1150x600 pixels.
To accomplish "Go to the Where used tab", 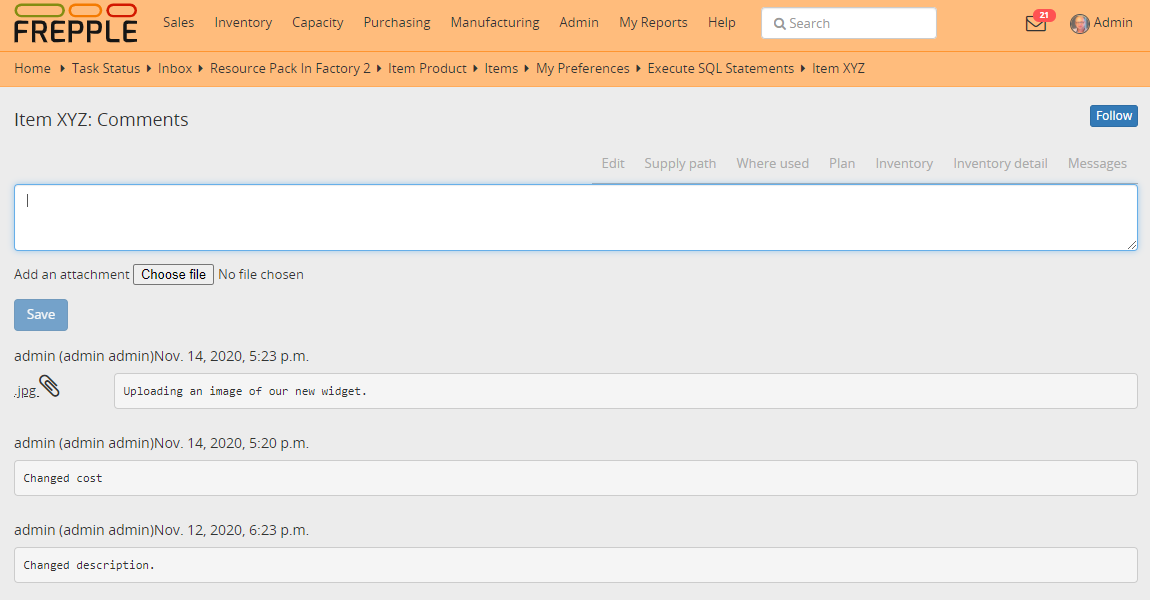I will (772, 163).
